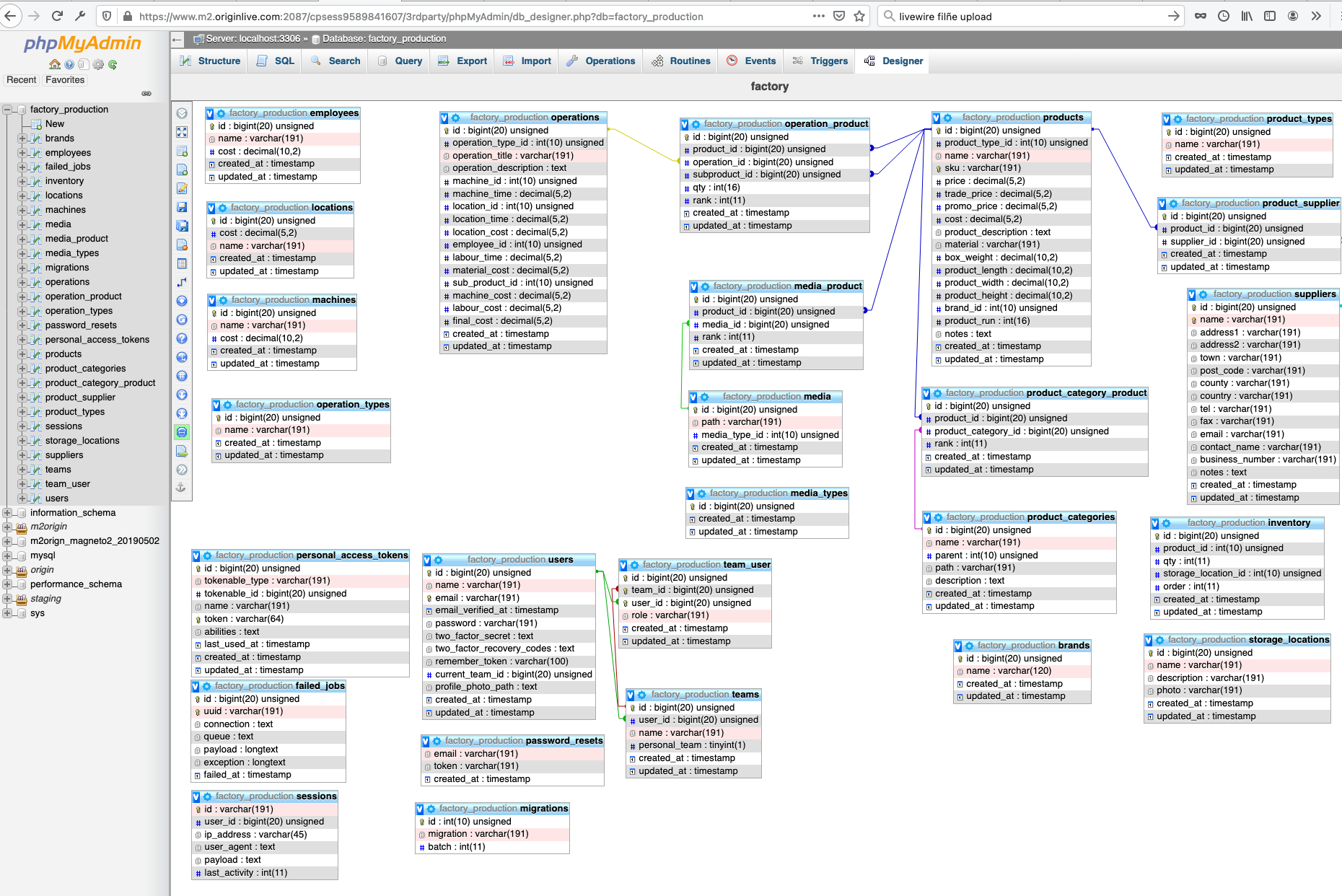Screen dimensions: 1342x896
Task: Collapse products table with its V toggle
Action: point(937,118)
